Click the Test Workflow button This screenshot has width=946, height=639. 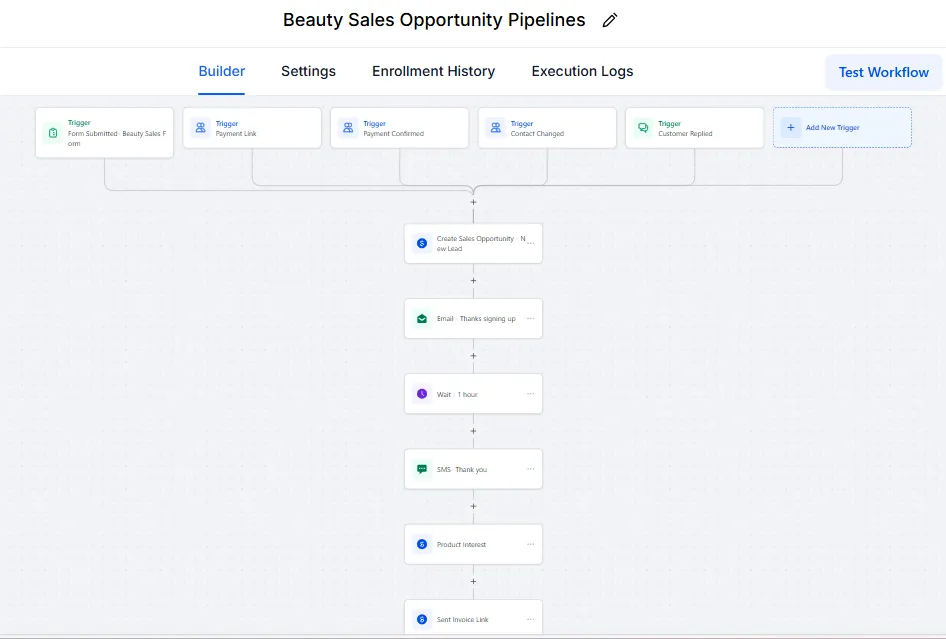[x=883, y=72]
